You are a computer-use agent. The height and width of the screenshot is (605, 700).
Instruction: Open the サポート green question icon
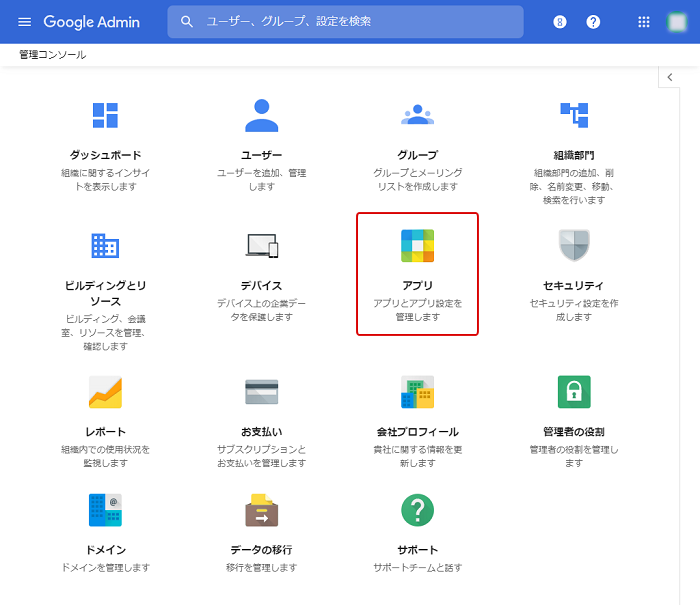click(417, 510)
